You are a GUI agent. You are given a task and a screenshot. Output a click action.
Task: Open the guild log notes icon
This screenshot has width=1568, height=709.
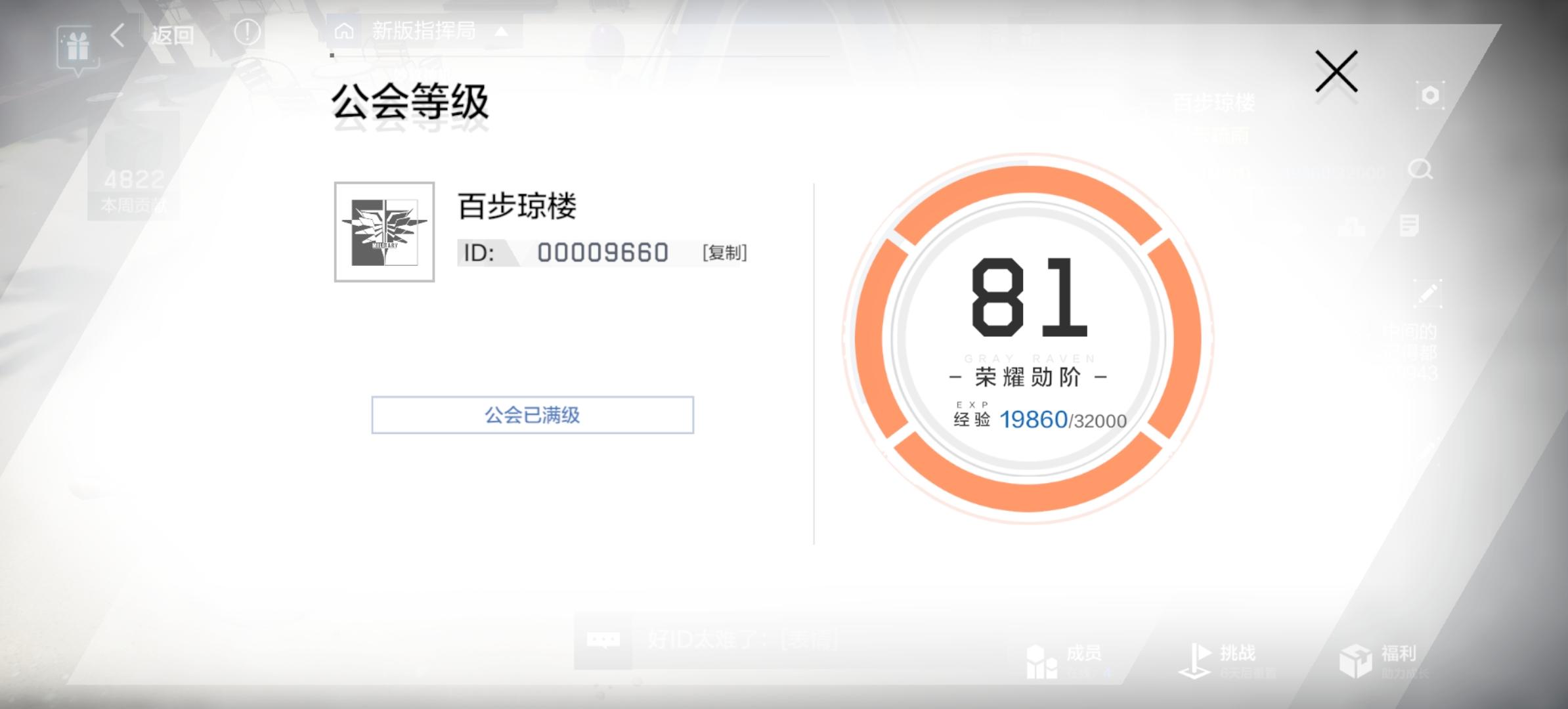(1409, 226)
